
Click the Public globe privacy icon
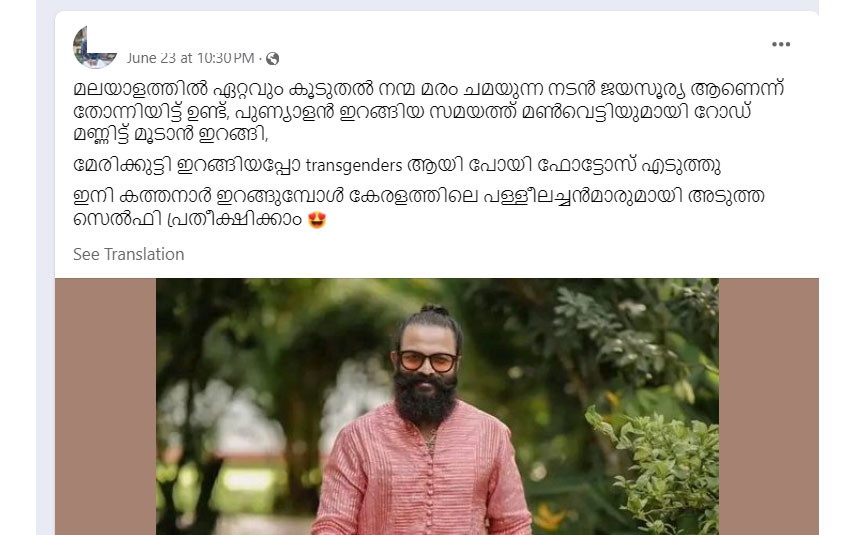(272, 58)
